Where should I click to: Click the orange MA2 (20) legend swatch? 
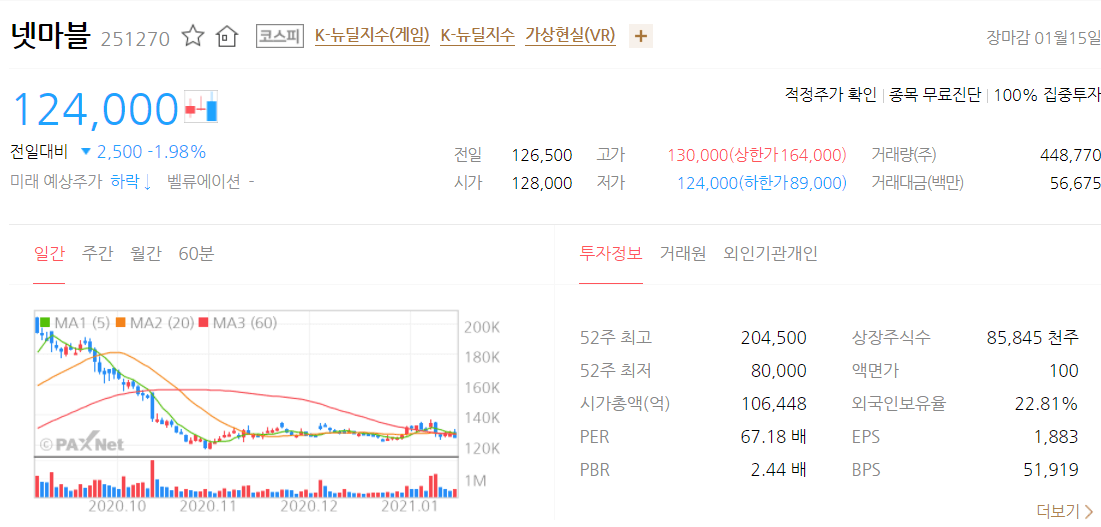[x=121, y=323]
